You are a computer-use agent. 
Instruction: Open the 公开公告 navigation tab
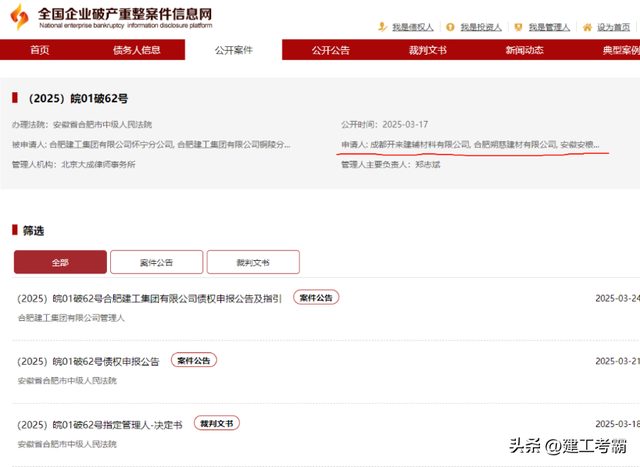tap(331, 50)
